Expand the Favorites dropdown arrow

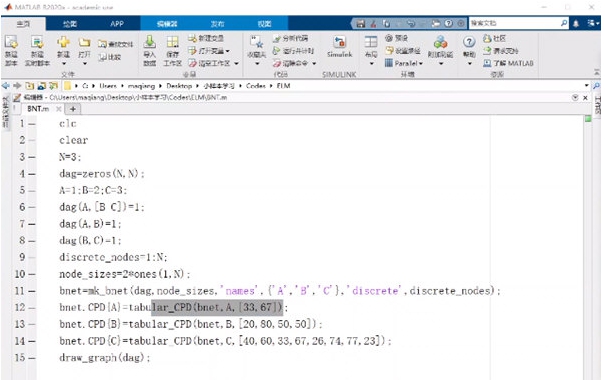[257, 63]
